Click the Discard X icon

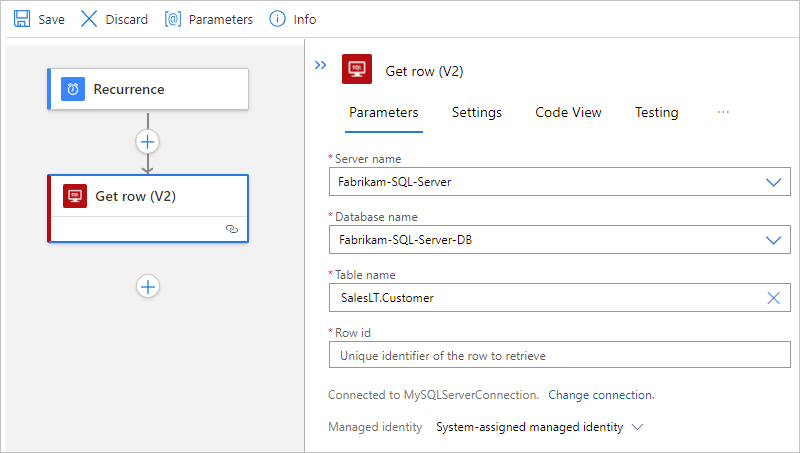(89, 19)
